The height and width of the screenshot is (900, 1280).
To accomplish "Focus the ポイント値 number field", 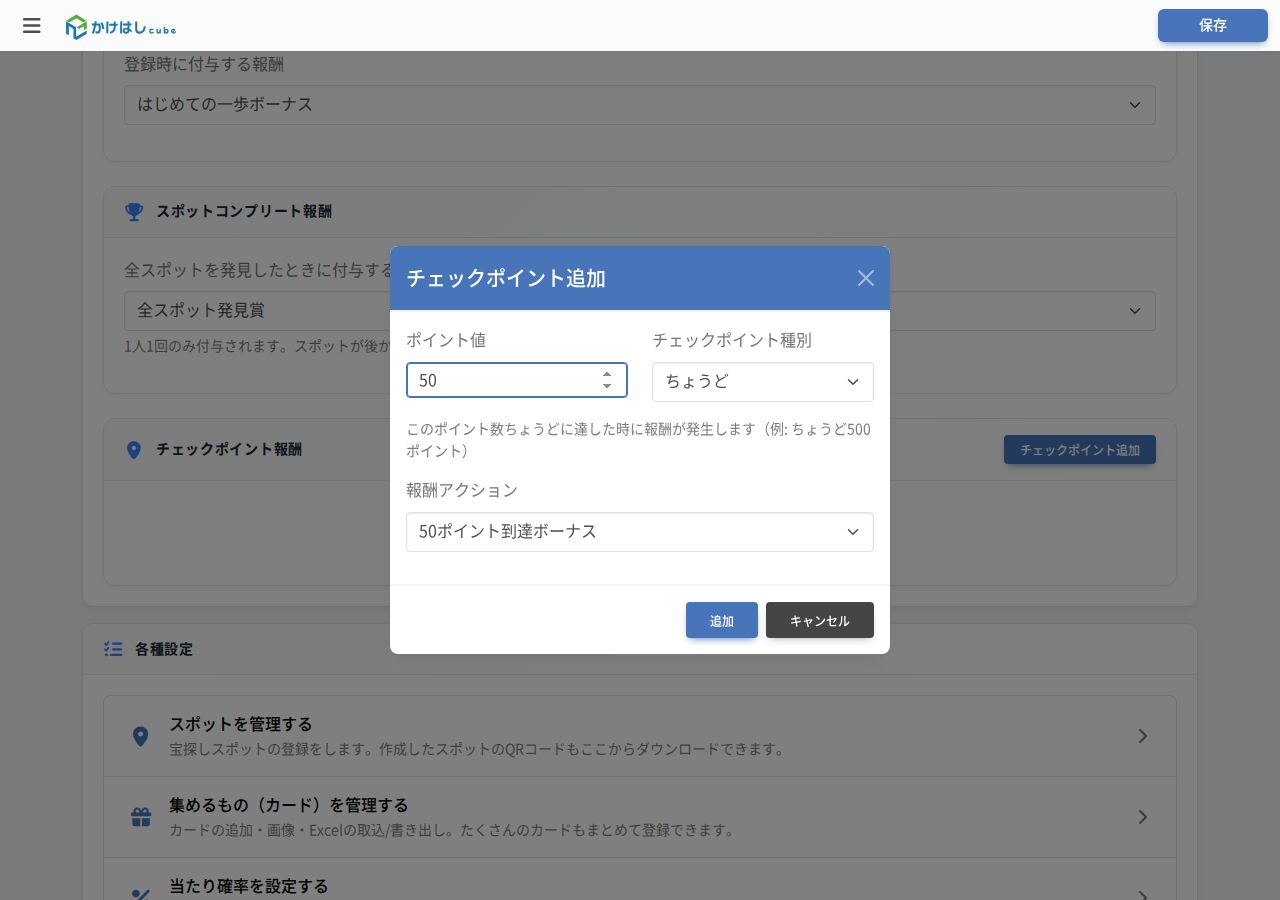I will point(517,380).
